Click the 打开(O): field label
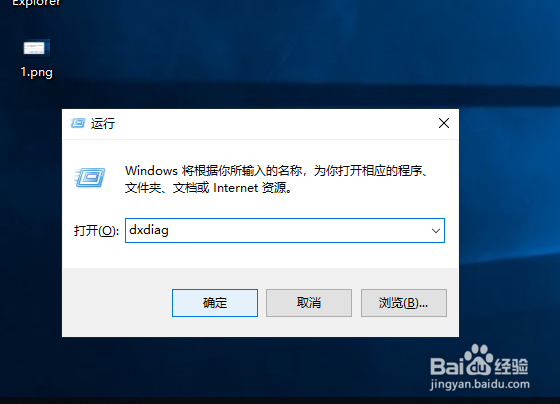 pos(96,231)
